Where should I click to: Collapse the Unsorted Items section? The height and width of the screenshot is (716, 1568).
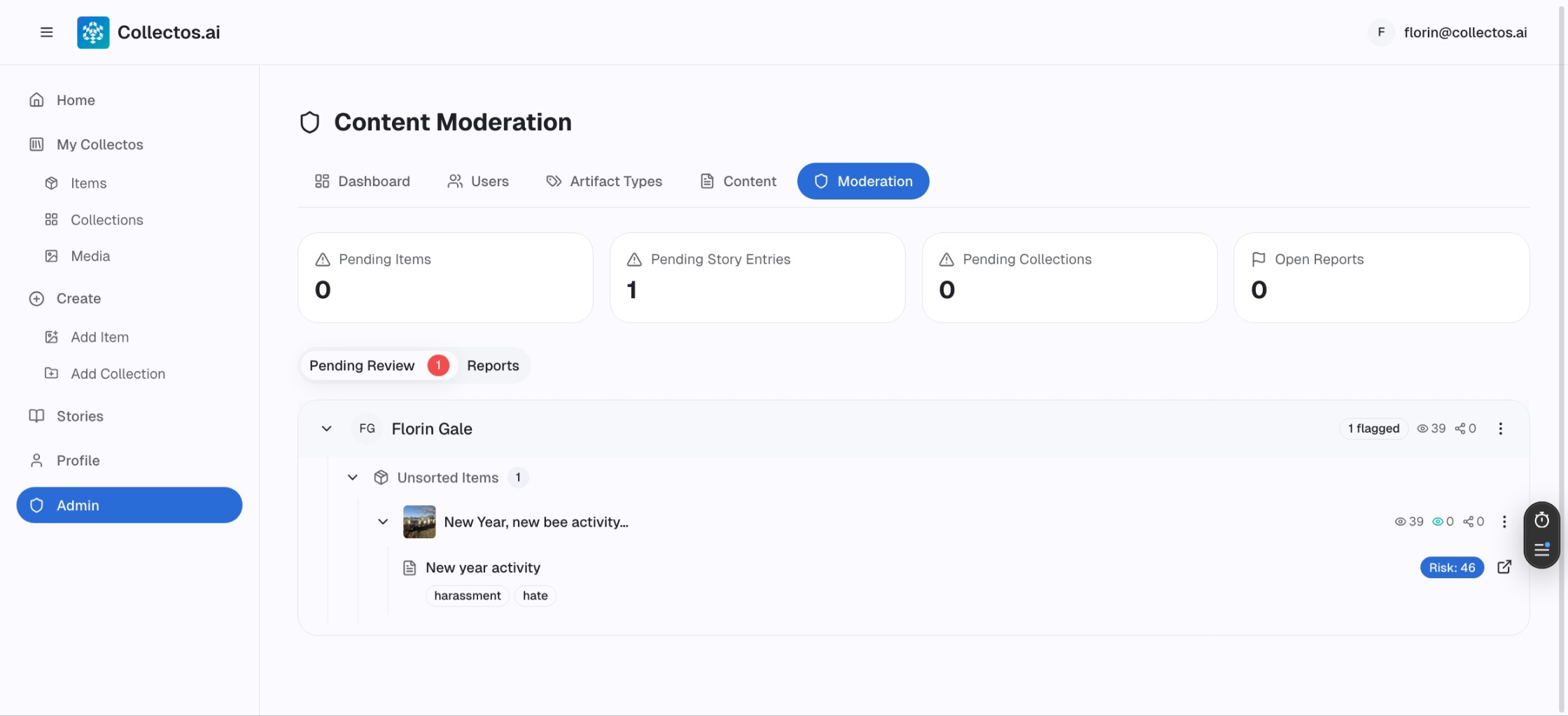pyautogui.click(x=353, y=477)
